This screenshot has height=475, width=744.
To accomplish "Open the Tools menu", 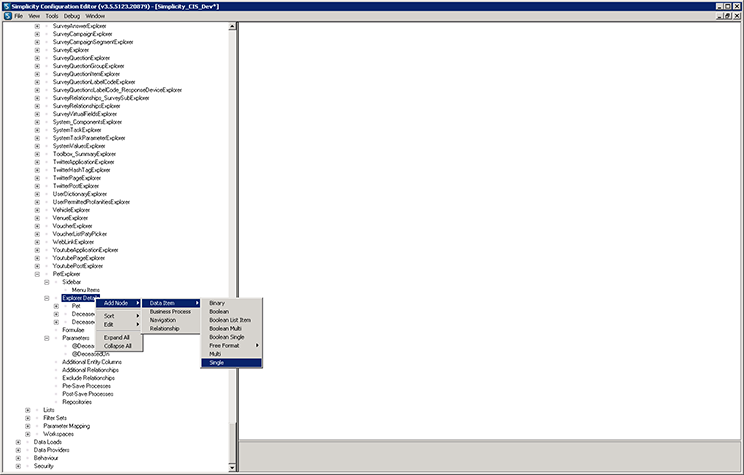I will [51, 16].
